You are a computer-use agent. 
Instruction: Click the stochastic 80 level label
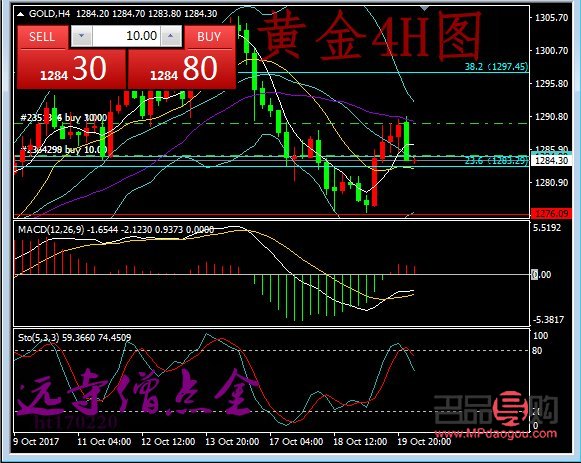pyautogui.click(x=537, y=350)
